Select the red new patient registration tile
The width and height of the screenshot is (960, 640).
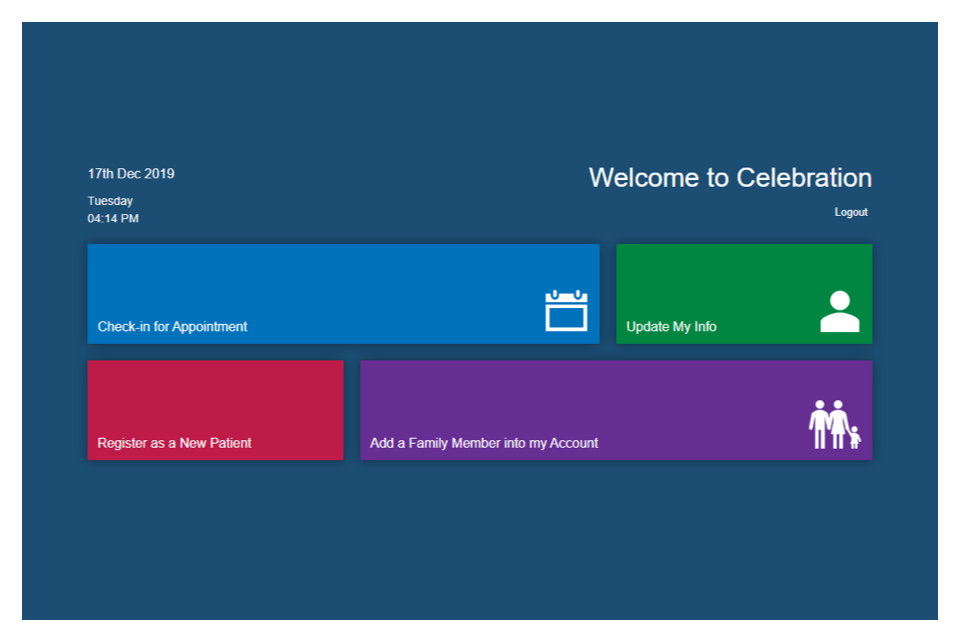[215, 409]
